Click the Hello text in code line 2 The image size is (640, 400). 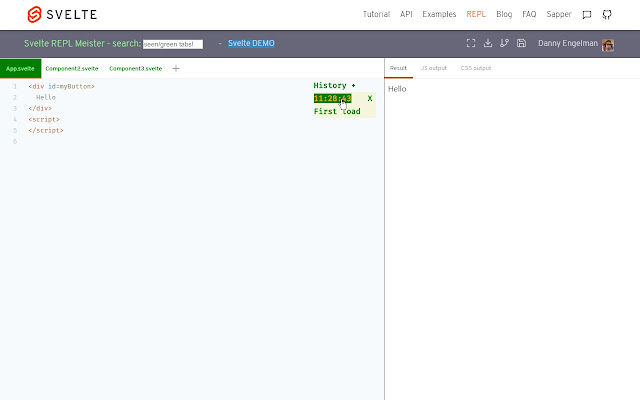pos(46,98)
